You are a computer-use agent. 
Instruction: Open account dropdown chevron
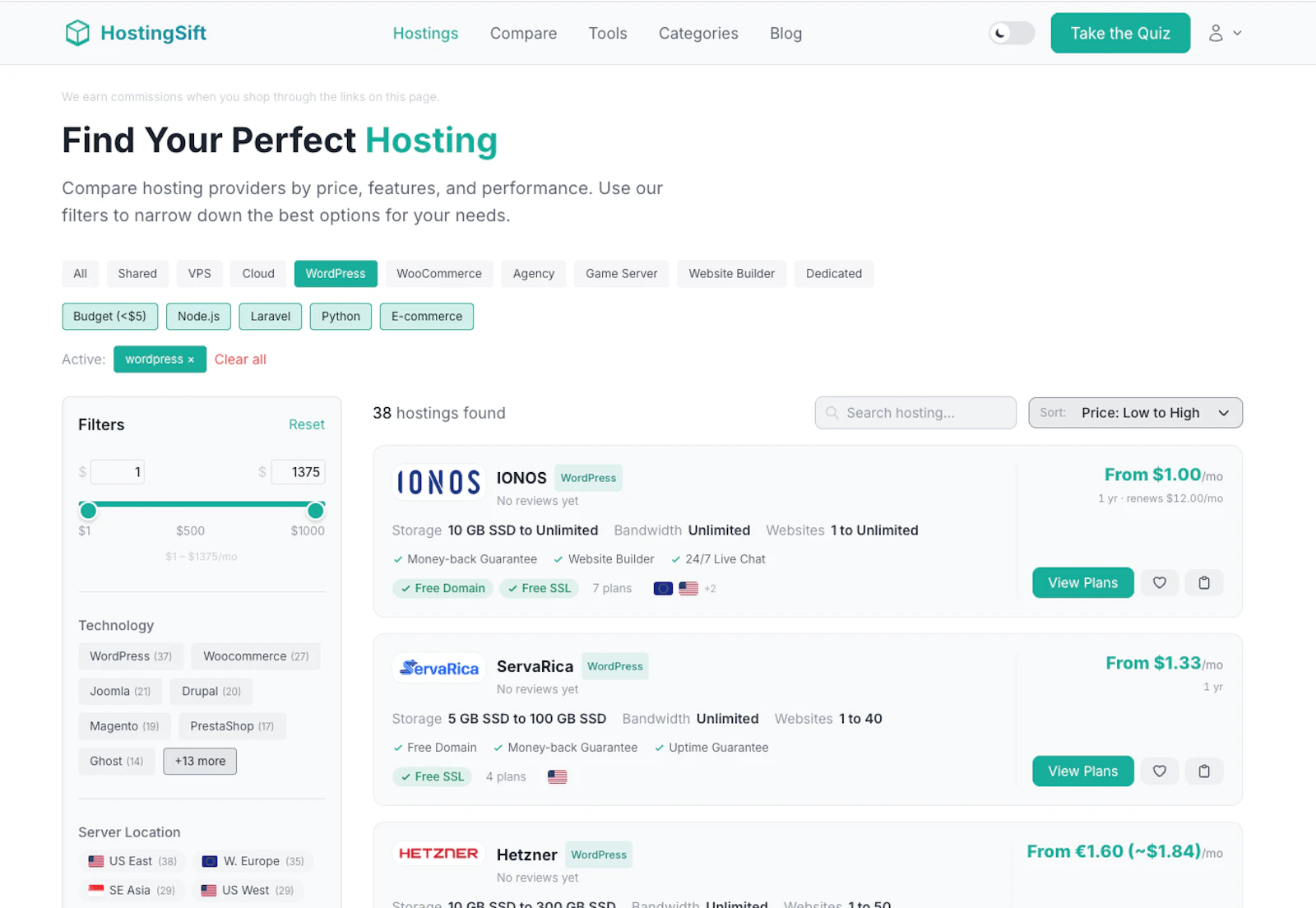[x=1237, y=33]
